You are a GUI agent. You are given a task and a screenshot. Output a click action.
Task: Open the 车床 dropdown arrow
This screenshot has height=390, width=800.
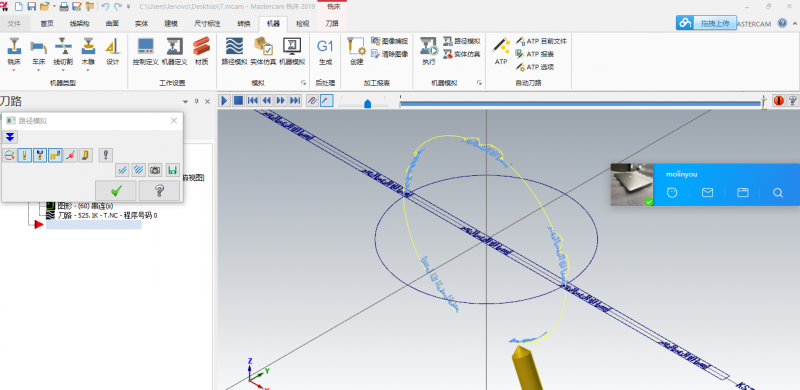39,70
